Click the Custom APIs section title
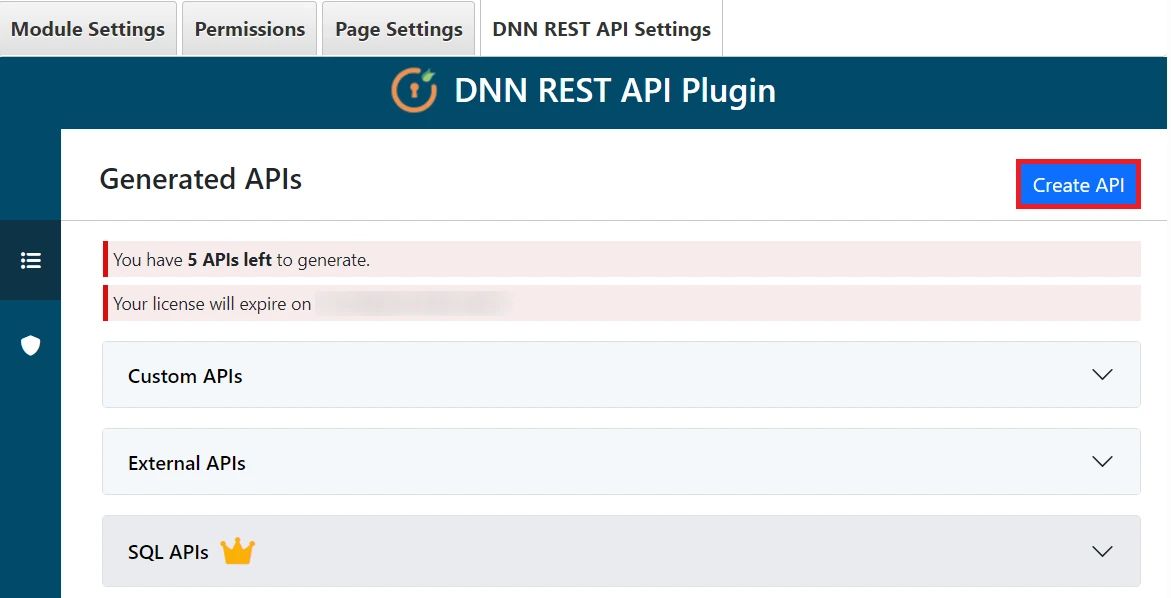This screenshot has width=1171, height=598. pos(185,376)
